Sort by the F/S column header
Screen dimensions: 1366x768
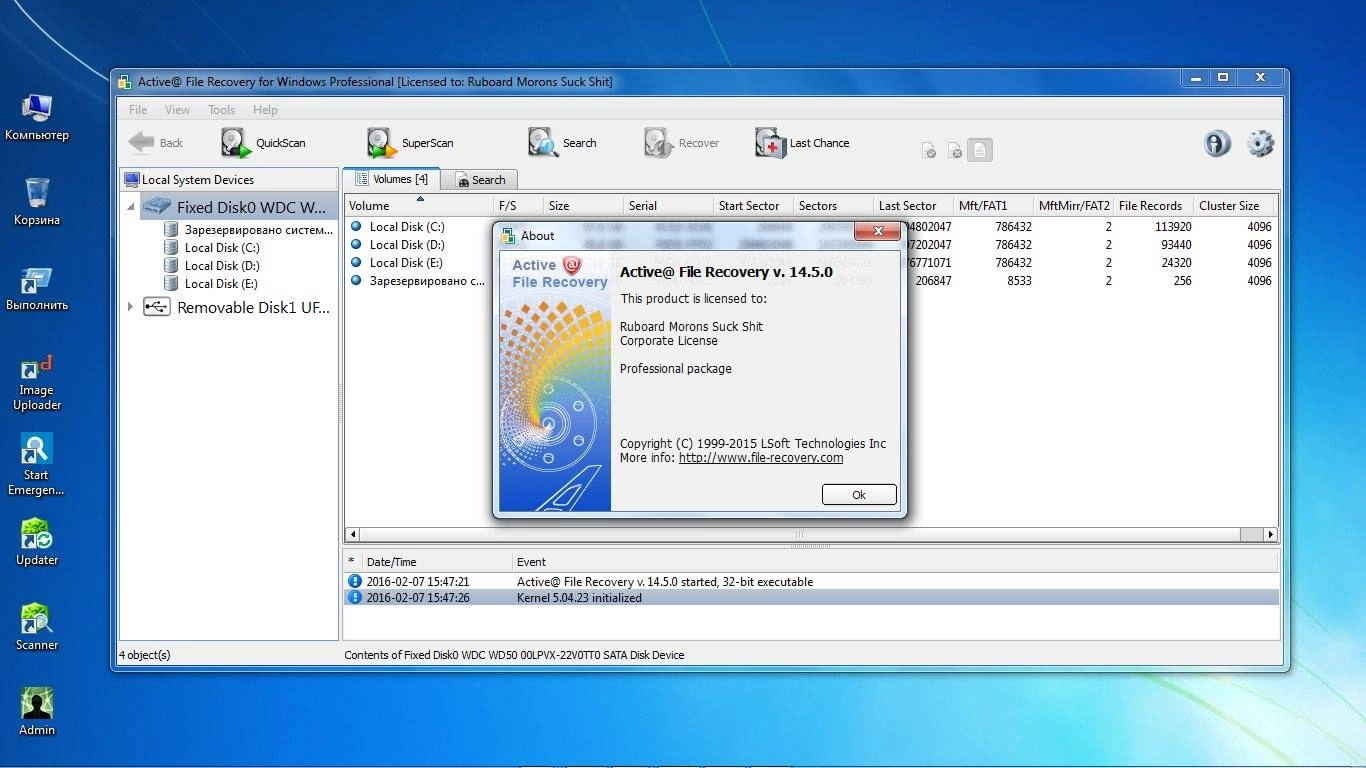(519, 206)
